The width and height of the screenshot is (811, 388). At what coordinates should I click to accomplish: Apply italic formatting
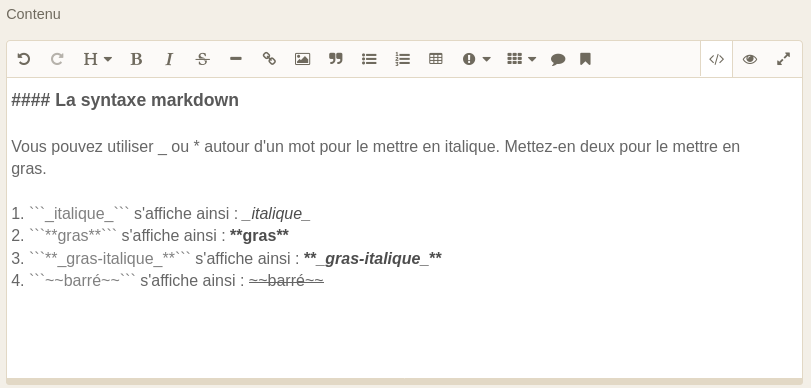click(x=169, y=59)
